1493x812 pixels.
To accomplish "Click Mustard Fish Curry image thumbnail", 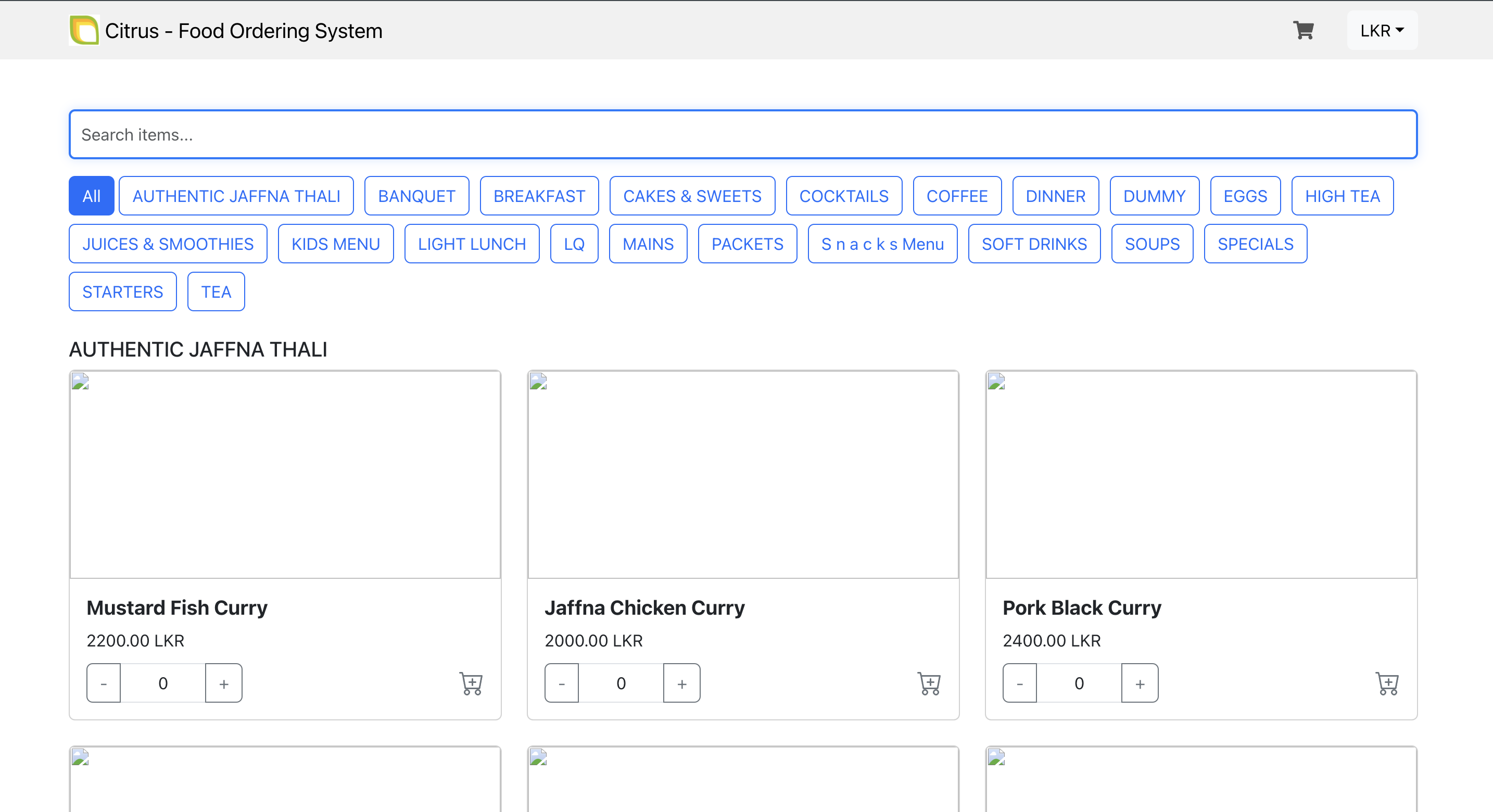I will tap(285, 474).
